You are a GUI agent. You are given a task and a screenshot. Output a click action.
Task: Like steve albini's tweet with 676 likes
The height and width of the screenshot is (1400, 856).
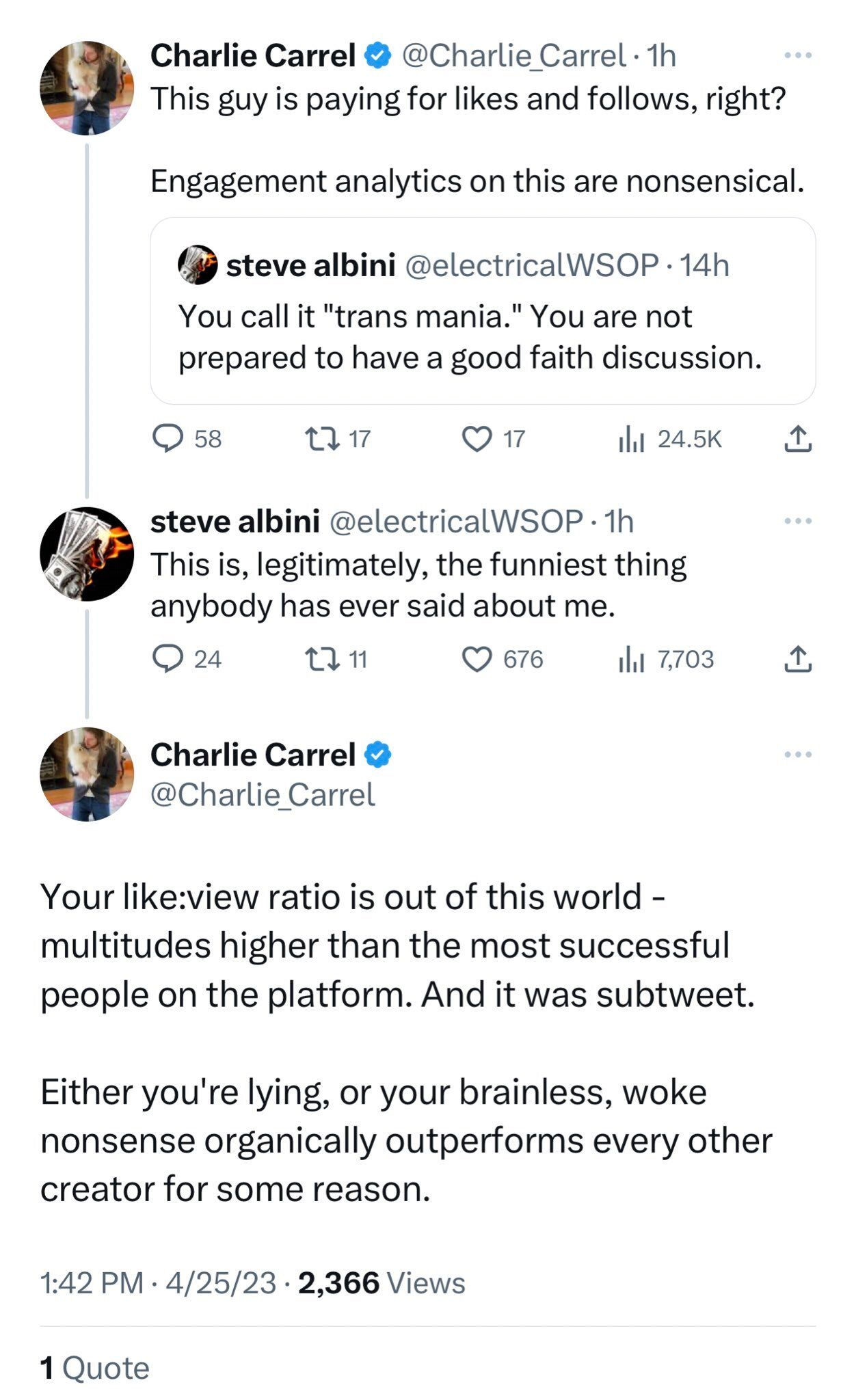click(x=477, y=659)
